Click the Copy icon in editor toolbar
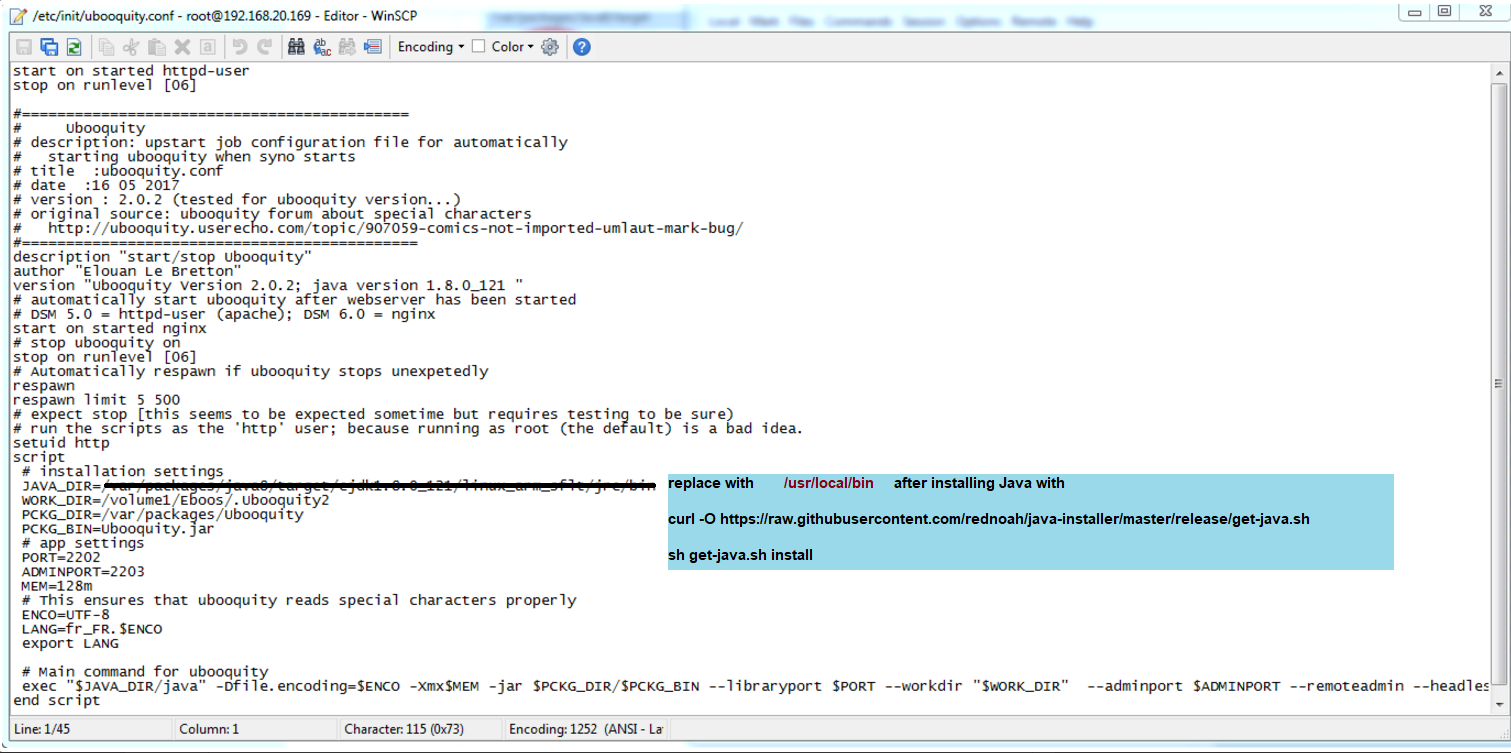 (x=106, y=47)
